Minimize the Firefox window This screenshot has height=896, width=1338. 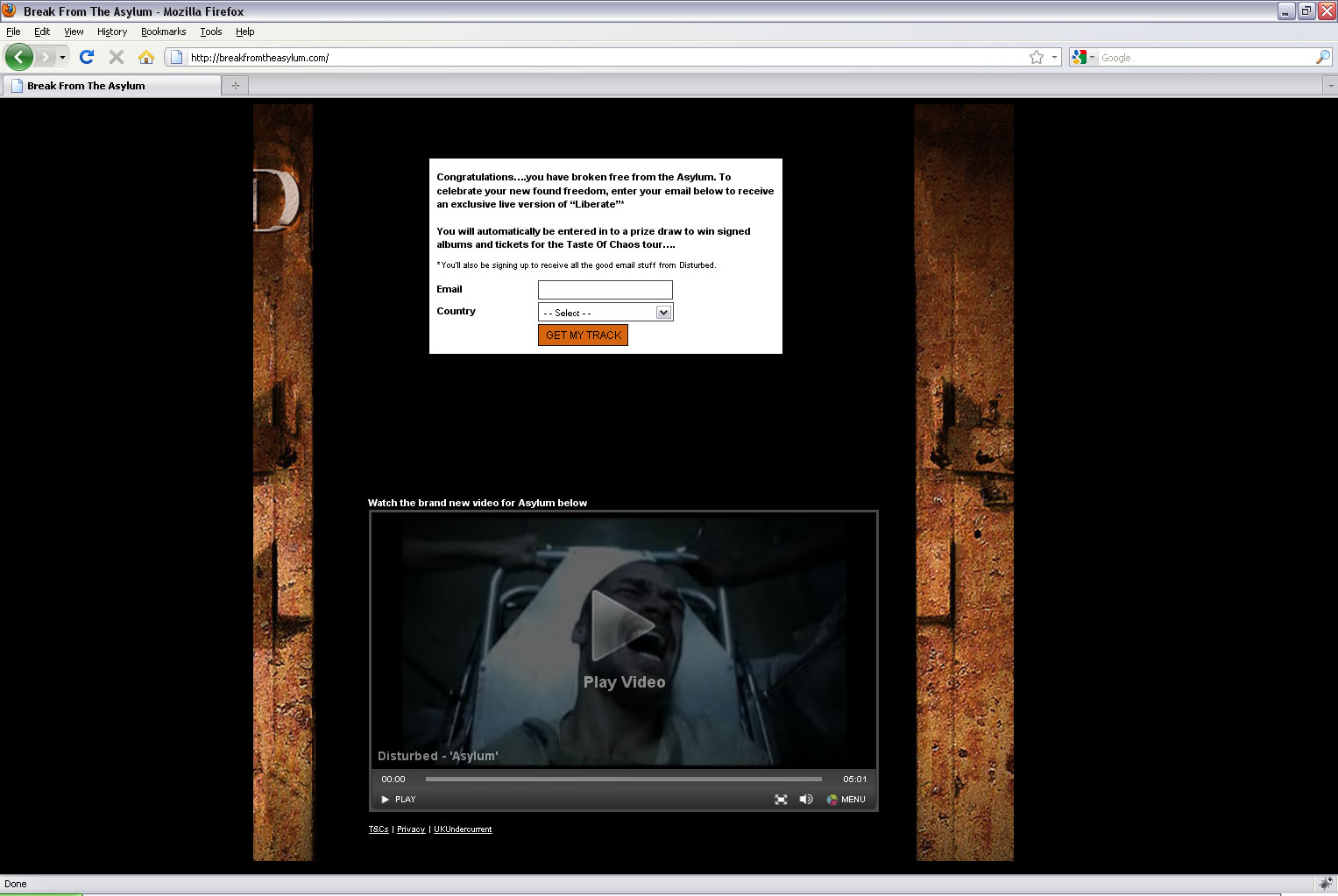coord(1286,11)
